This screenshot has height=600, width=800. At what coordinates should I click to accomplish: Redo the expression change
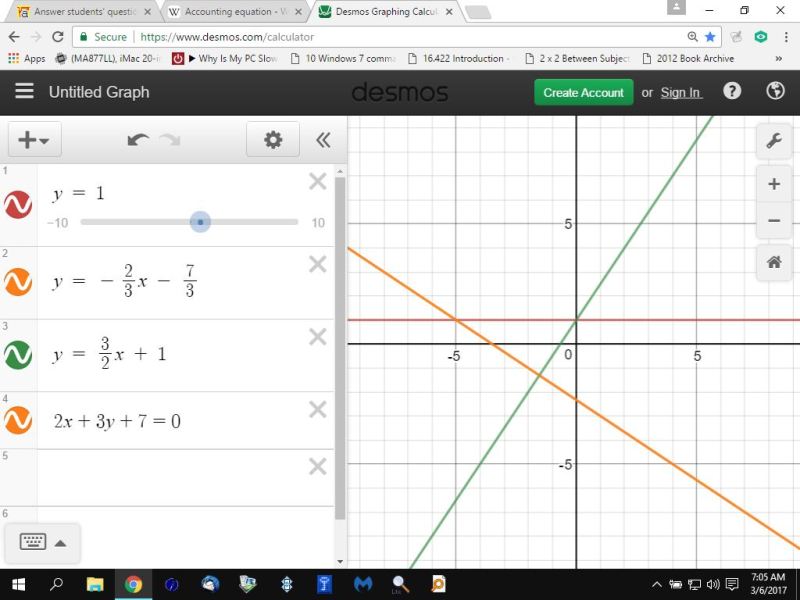click(170, 140)
